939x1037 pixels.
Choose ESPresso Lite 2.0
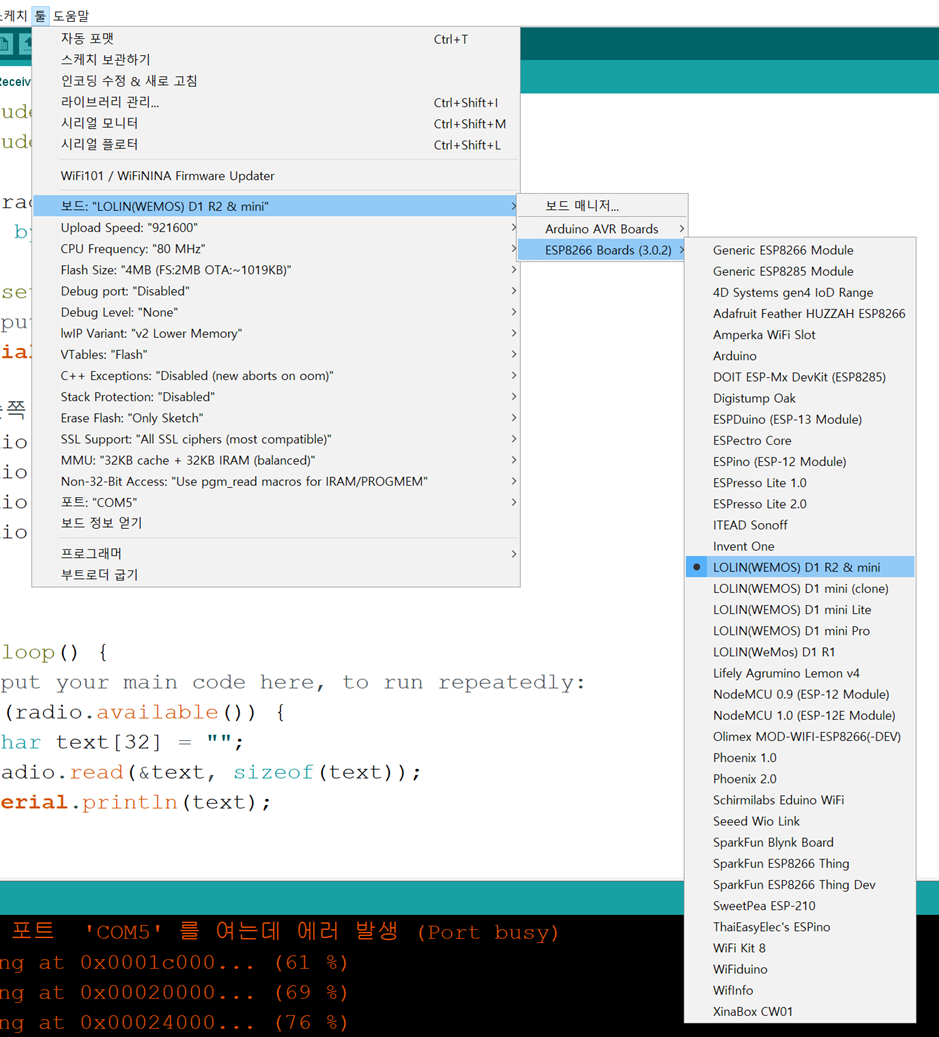(x=800, y=504)
